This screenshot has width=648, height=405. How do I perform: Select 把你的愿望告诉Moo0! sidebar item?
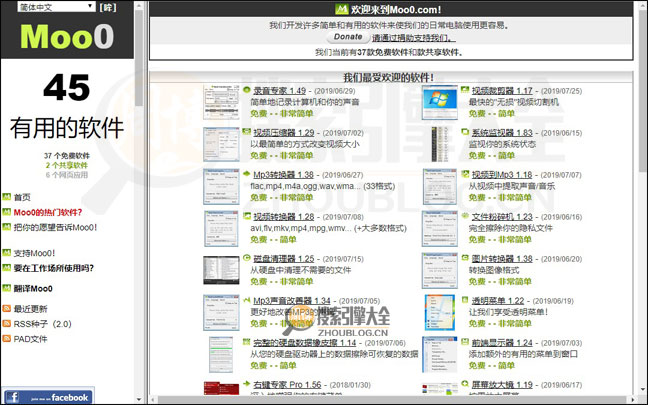tap(55, 227)
